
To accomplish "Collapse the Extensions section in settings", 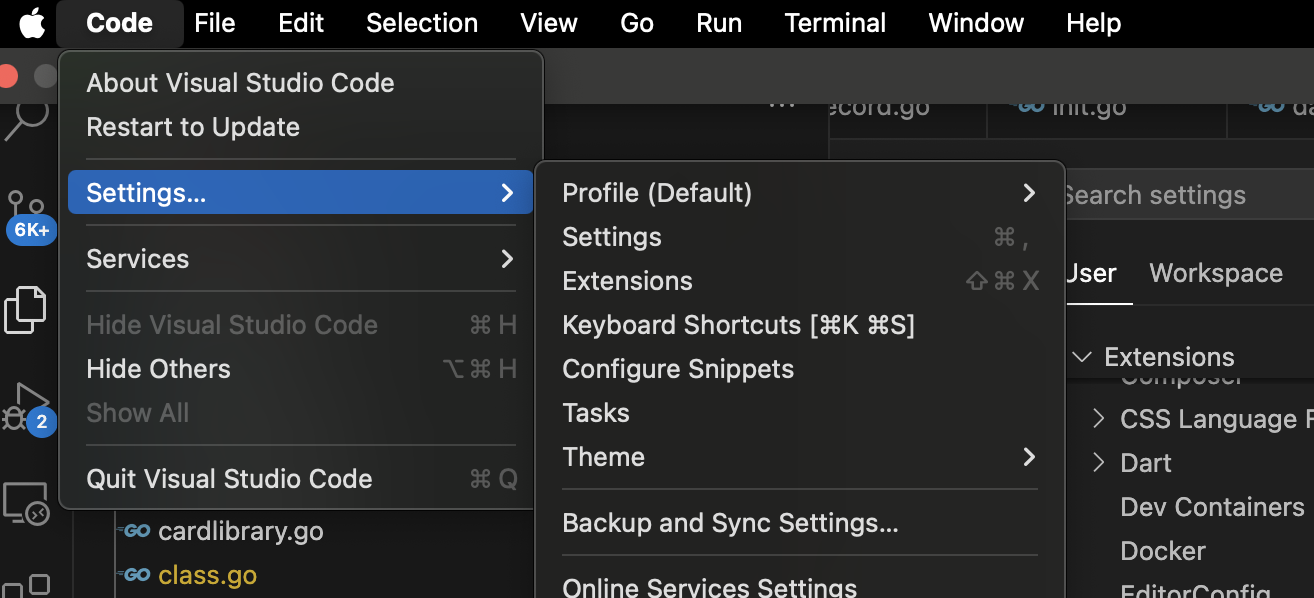I will (1083, 356).
